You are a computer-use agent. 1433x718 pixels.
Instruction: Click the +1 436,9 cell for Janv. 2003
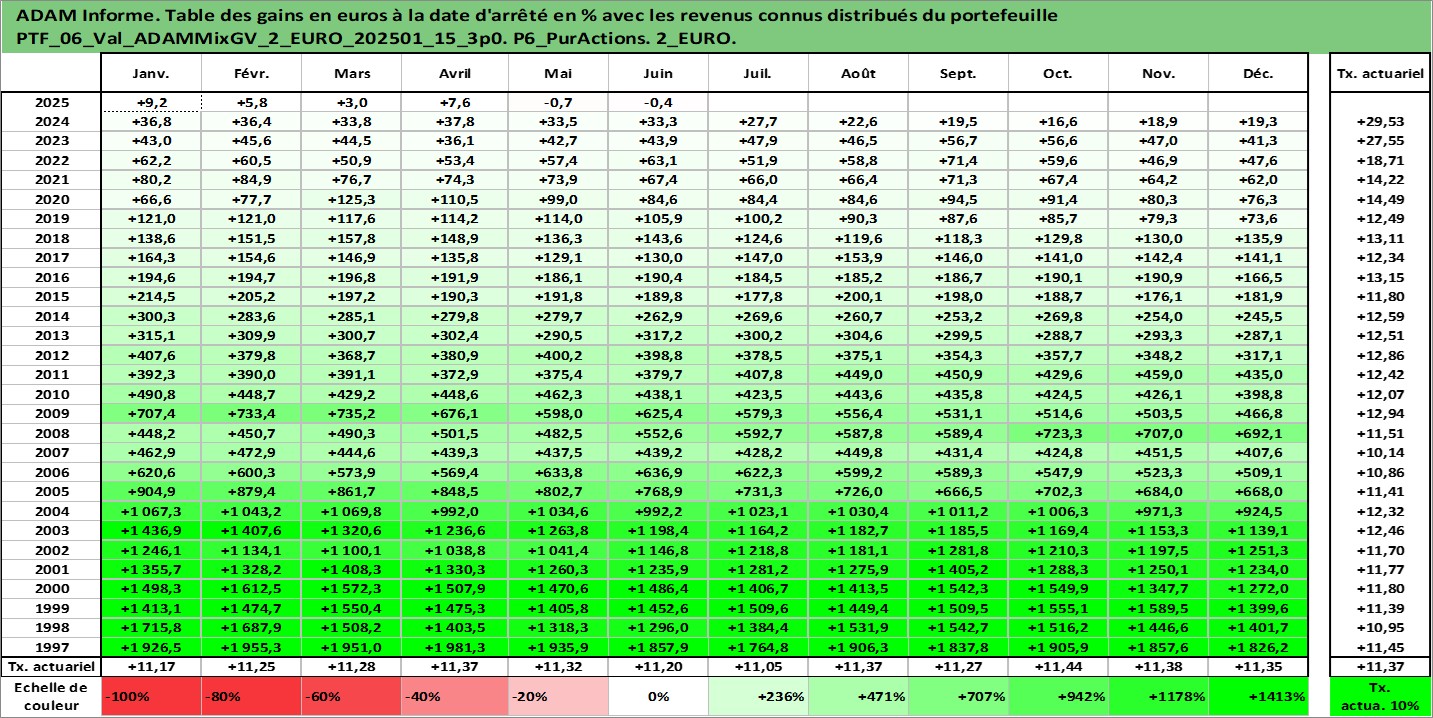pos(151,530)
